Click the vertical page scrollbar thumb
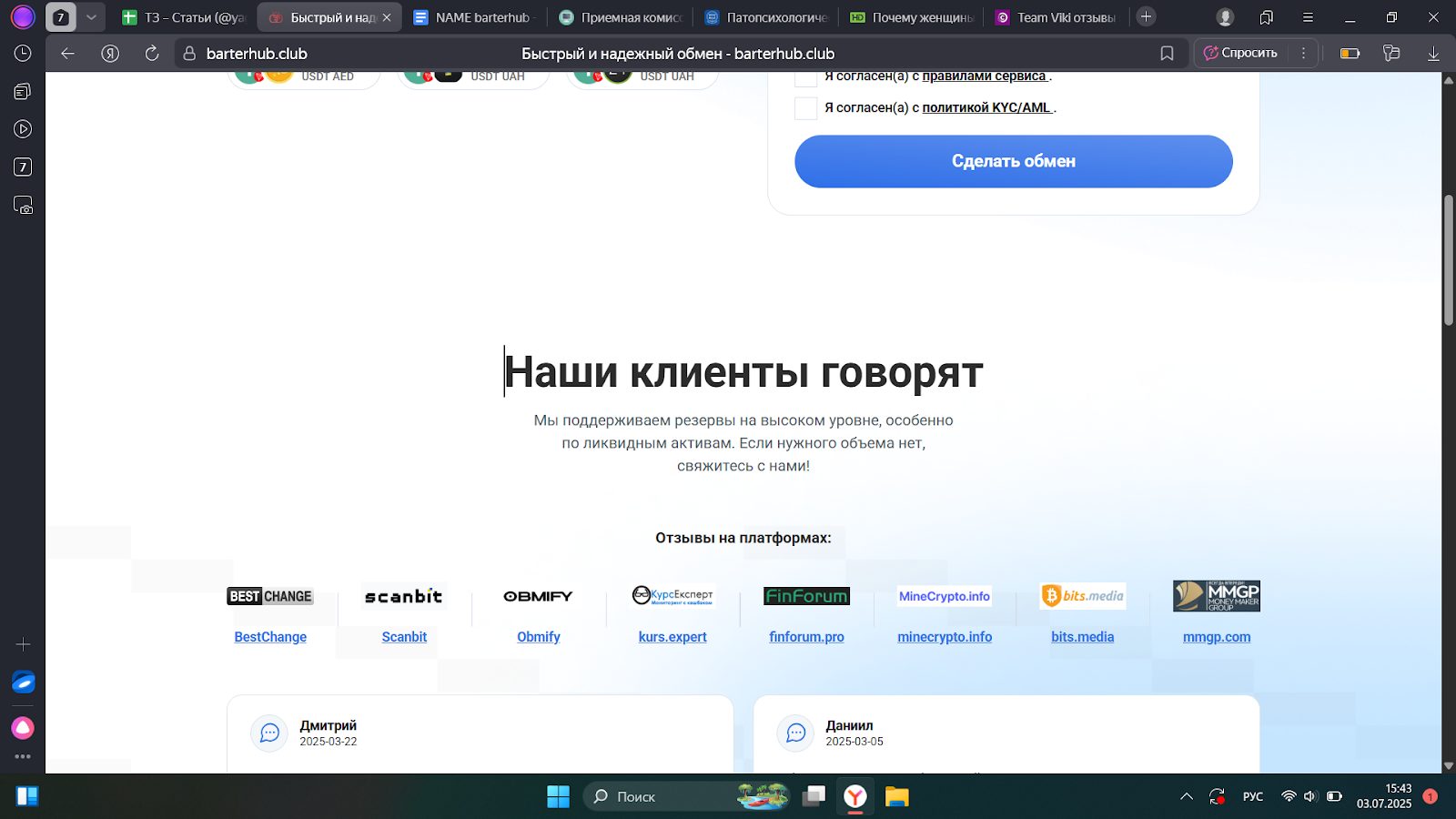The width and height of the screenshot is (1456, 819). 1449,259
